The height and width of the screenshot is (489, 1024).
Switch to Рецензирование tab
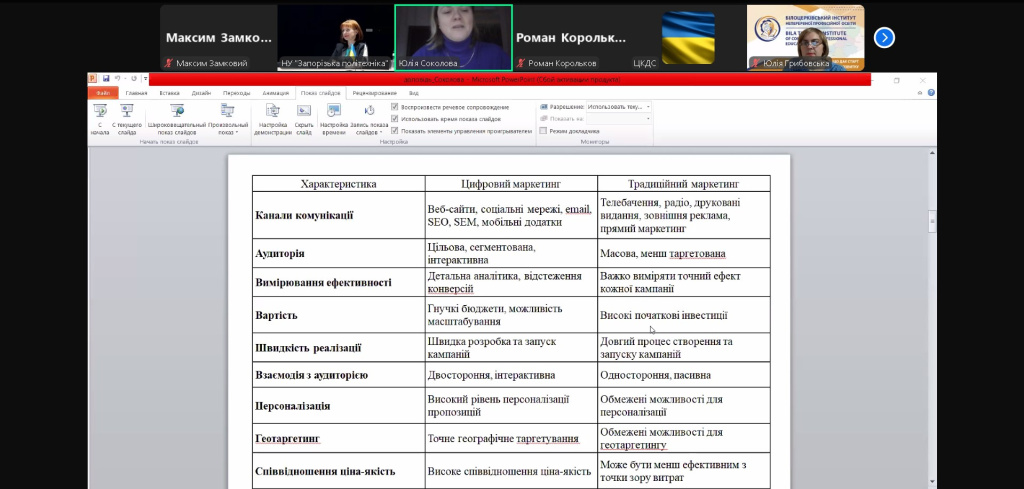[375, 93]
